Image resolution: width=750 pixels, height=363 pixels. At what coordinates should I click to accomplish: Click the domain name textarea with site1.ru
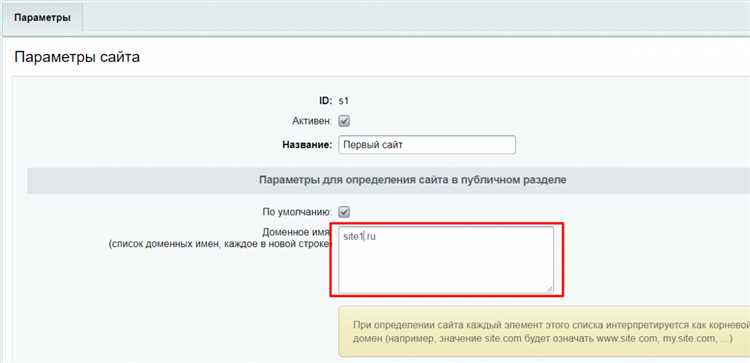pos(446,259)
